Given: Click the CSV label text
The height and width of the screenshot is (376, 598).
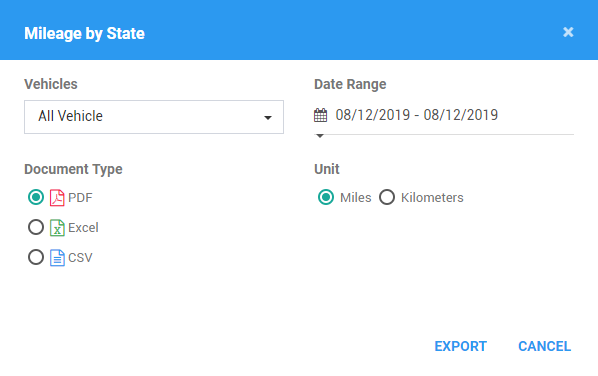Looking at the screenshot, I should (x=80, y=258).
